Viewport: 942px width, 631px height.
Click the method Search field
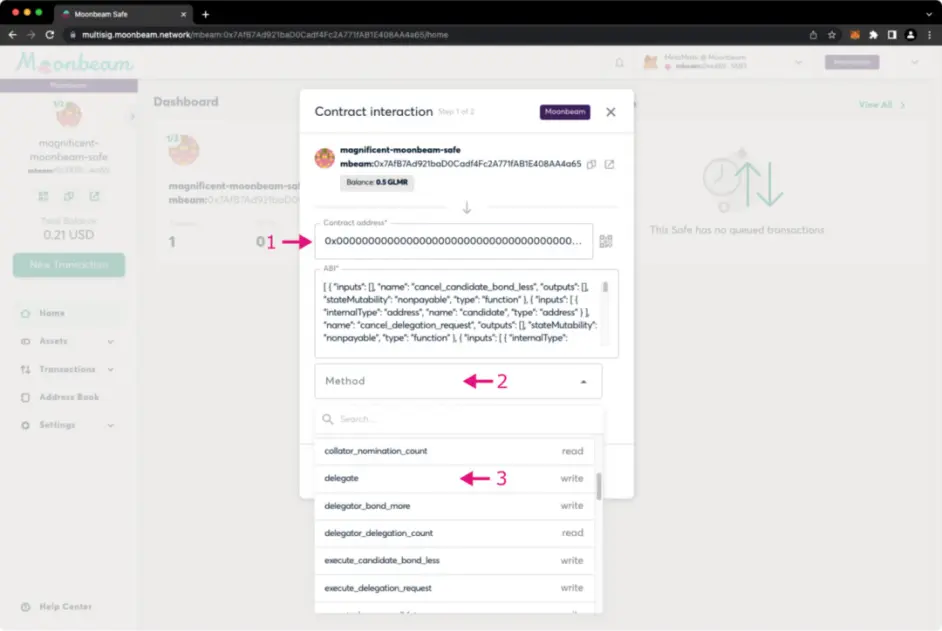(460, 419)
